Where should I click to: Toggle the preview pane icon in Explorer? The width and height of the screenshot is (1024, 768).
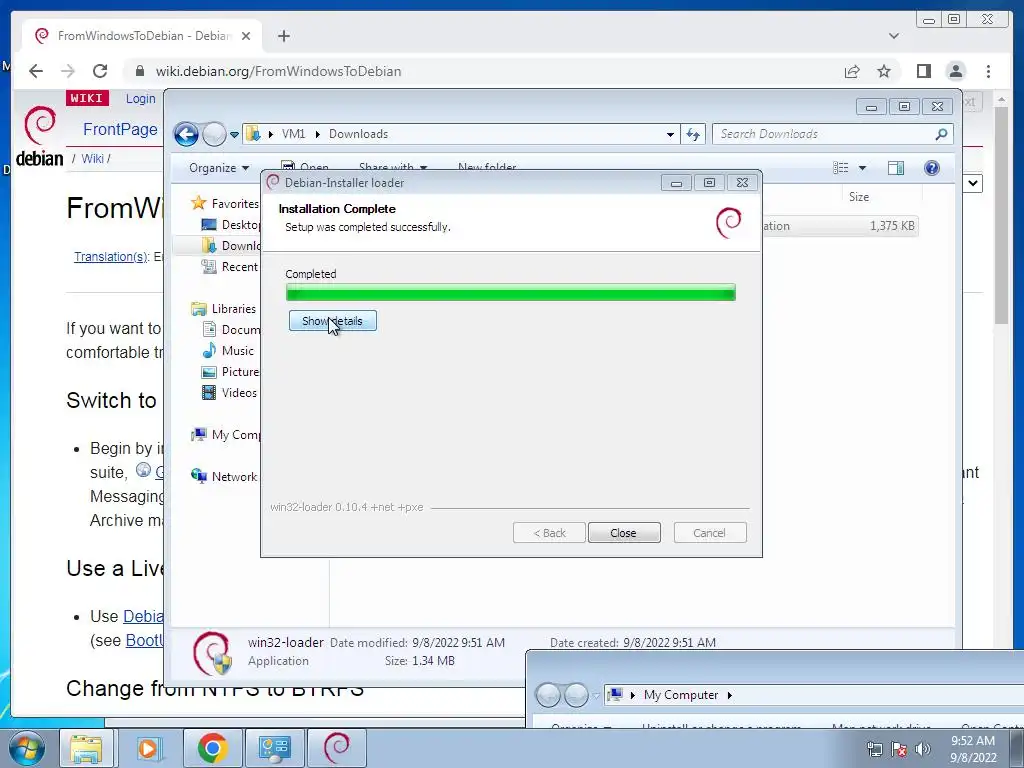click(896, 168)
